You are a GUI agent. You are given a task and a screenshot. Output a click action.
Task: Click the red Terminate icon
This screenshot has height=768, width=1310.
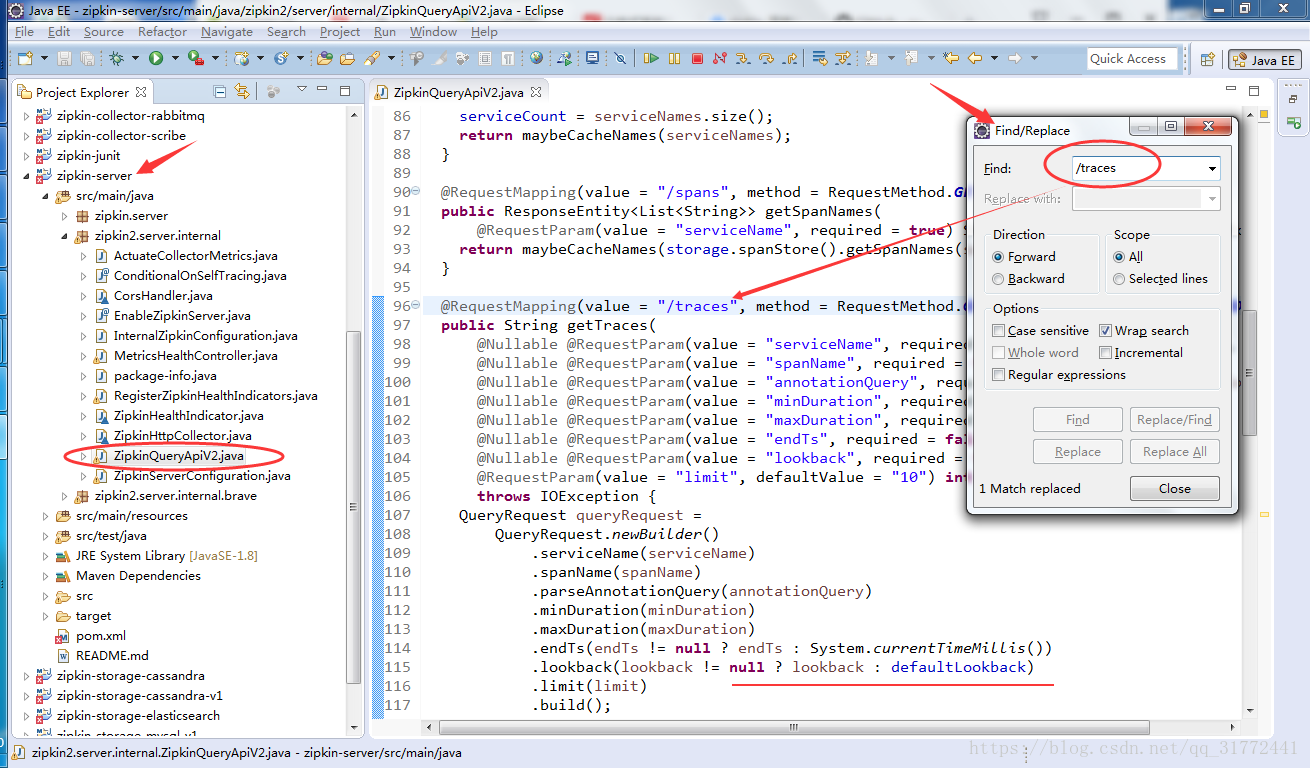click(697, 58)
